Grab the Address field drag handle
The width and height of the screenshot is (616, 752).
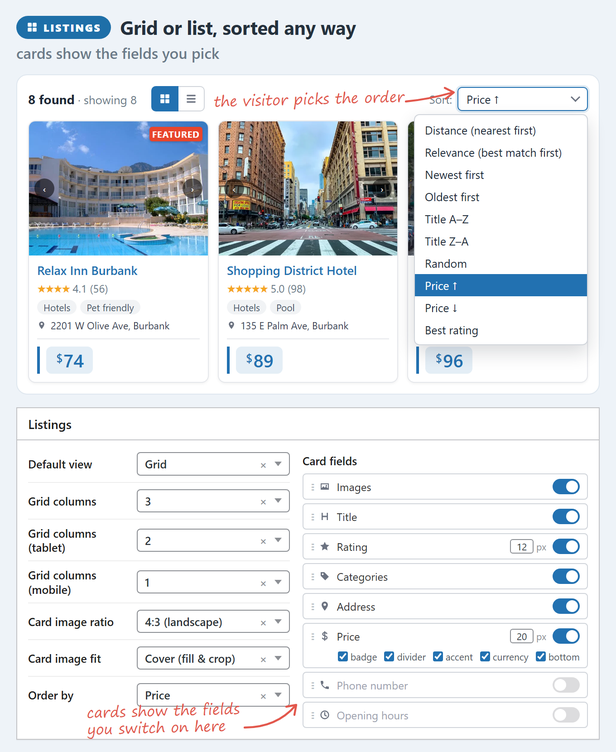(312, 607)
